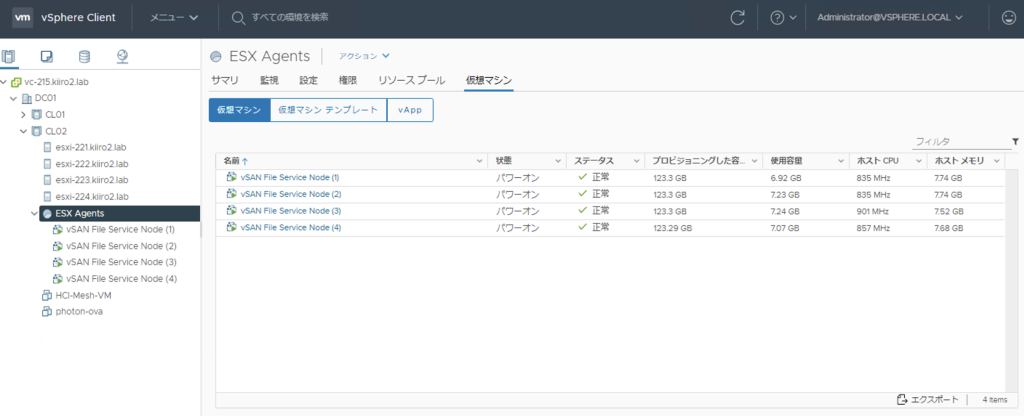Open the 状態 column filter dropdown
1024x416 pixels.
(x=558, y=161)
